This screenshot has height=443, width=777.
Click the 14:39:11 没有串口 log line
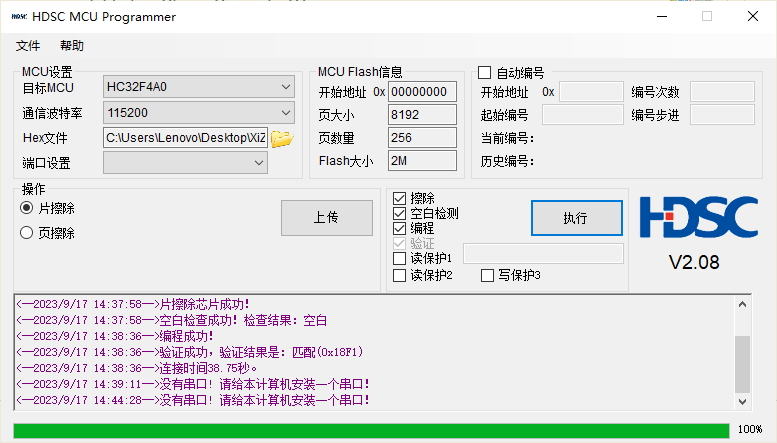(x=193, y=384)
